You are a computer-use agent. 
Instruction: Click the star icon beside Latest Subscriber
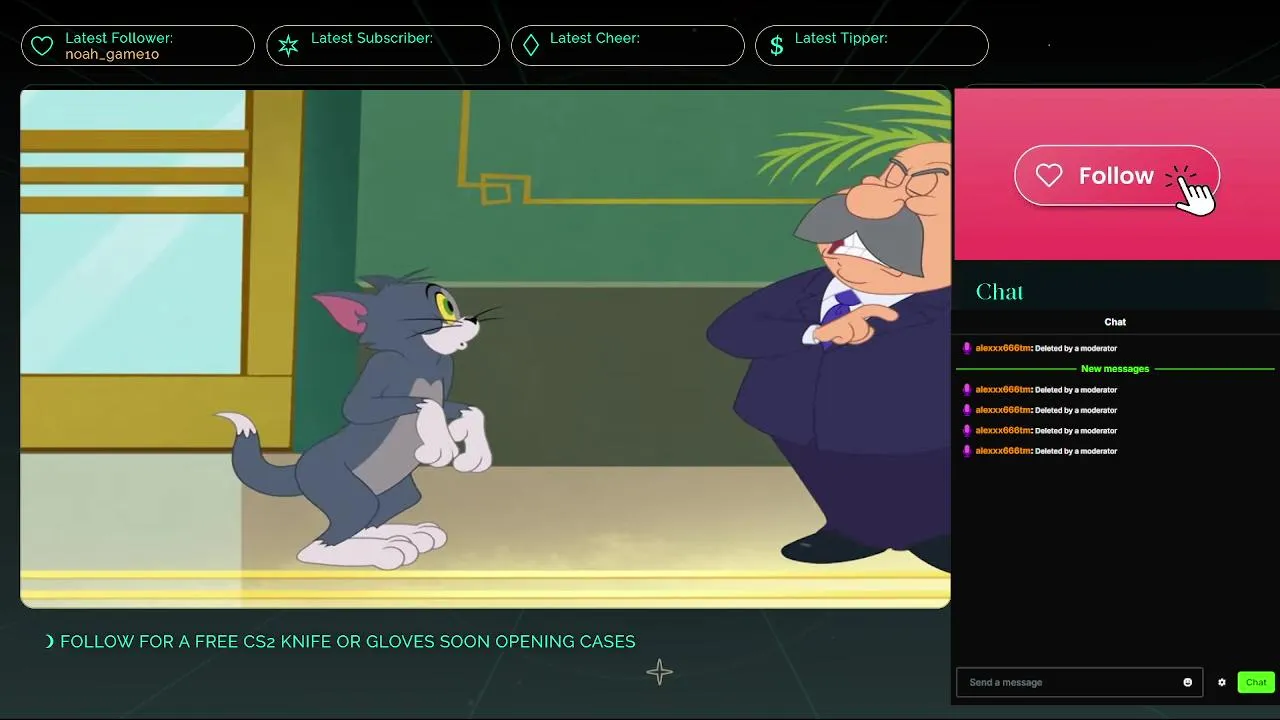point(288,46)
